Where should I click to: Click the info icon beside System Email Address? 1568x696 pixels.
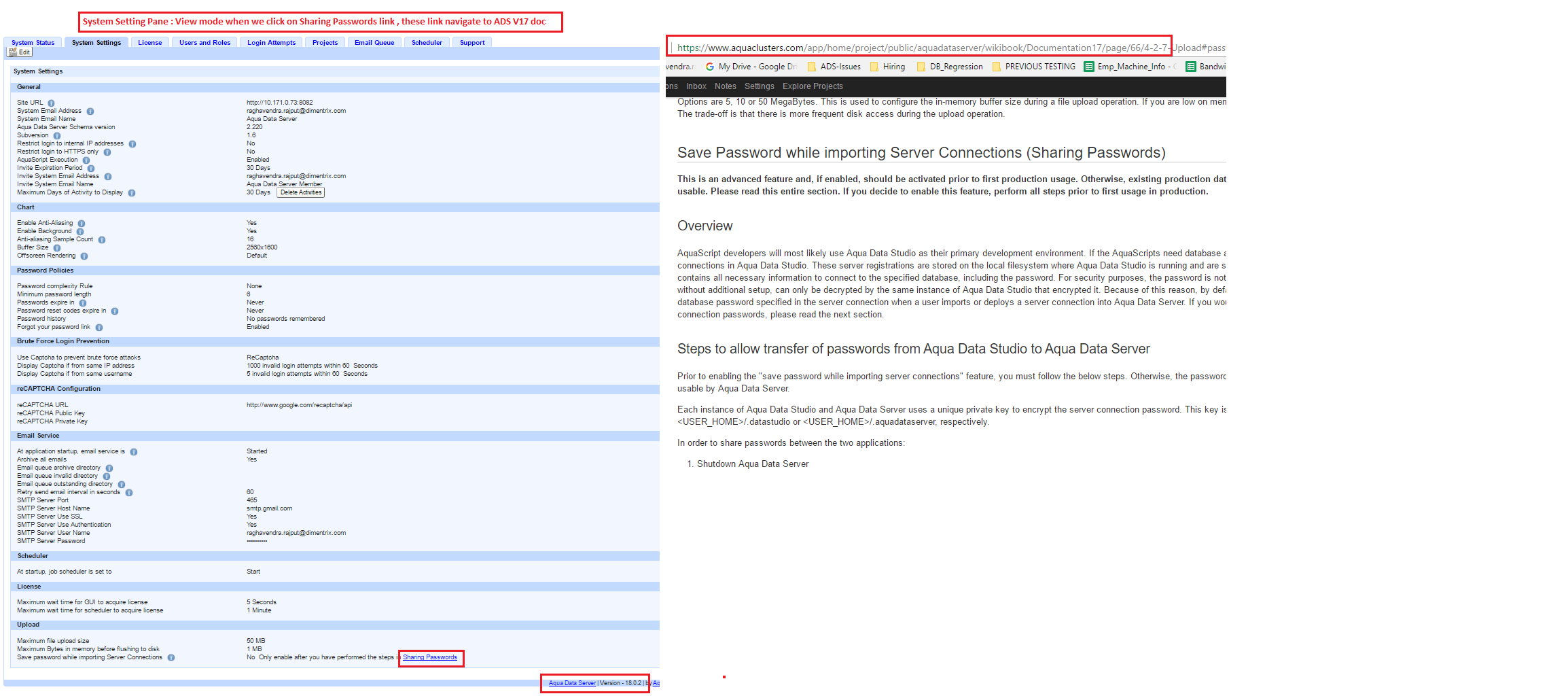[90, 111]
